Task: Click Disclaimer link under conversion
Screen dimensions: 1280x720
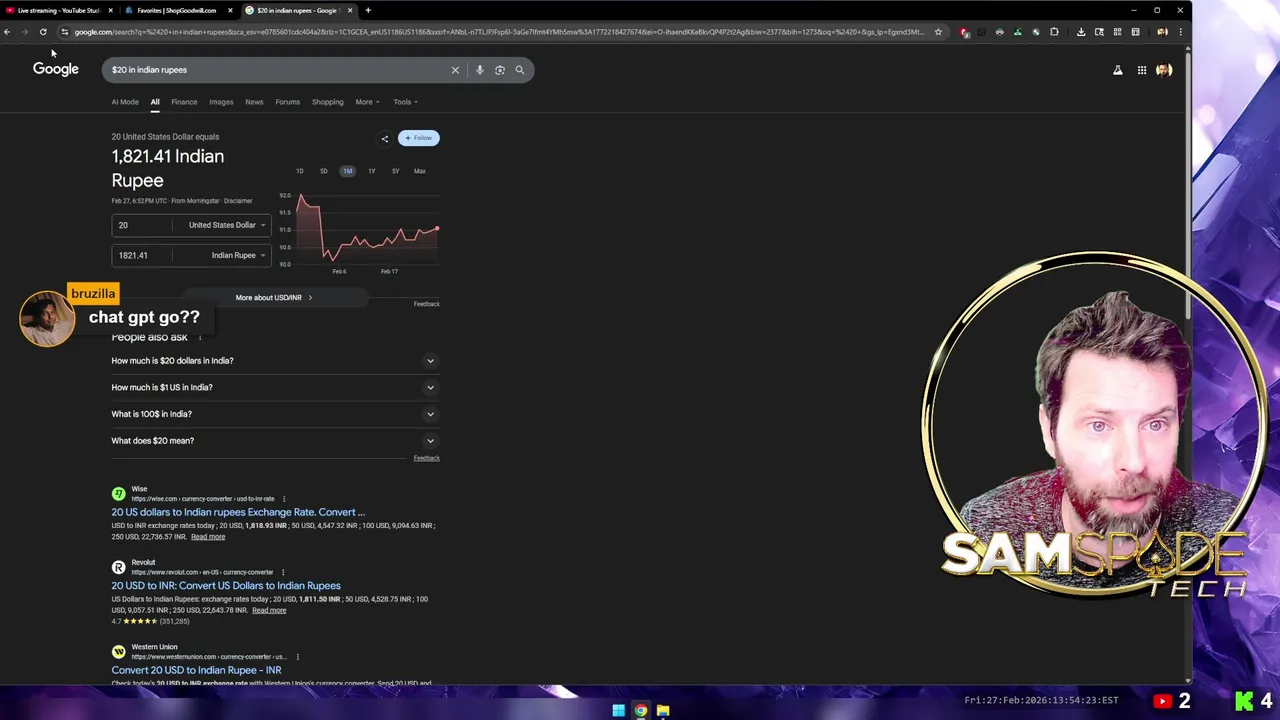Action: click(238, 201)
